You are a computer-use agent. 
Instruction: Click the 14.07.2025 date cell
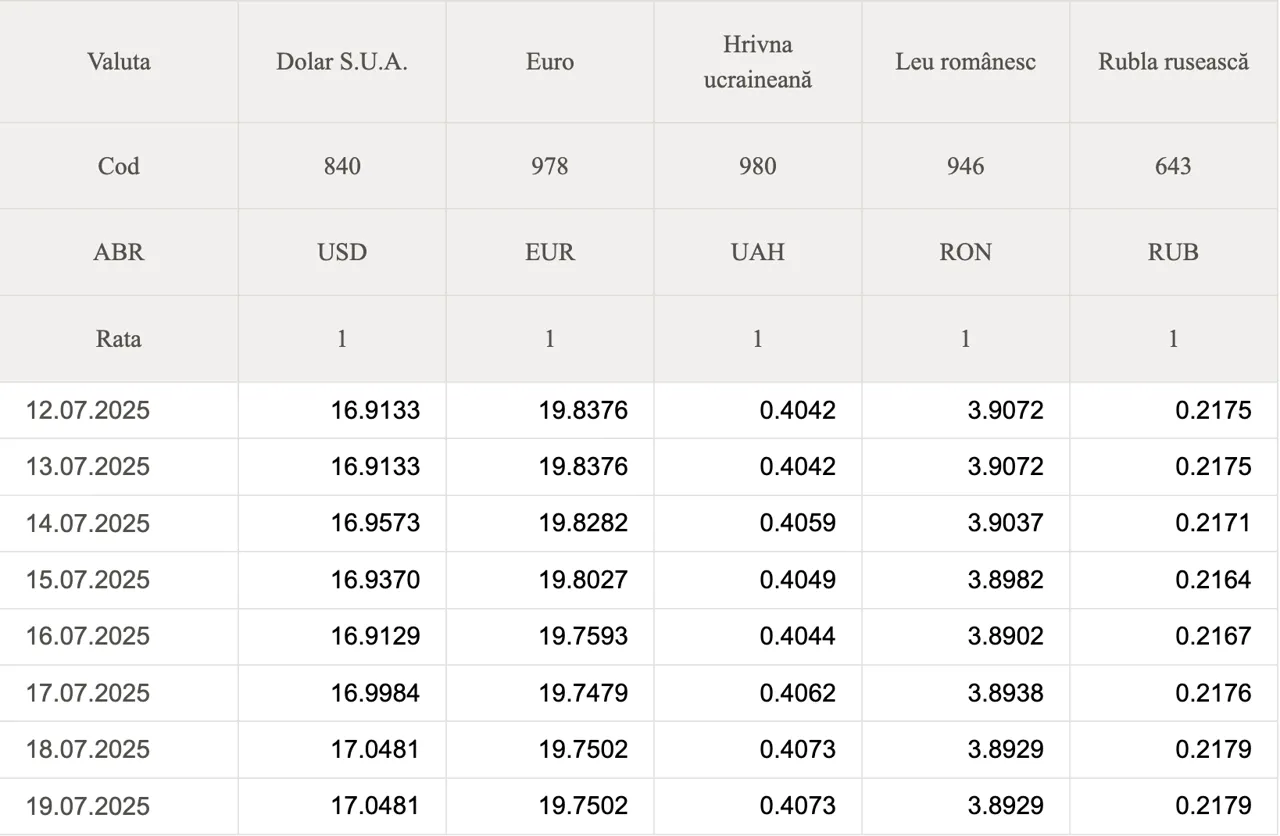pos(119,523)
